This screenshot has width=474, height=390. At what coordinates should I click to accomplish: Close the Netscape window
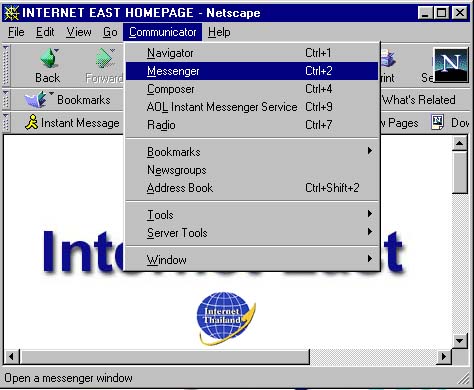coord(460,13)
